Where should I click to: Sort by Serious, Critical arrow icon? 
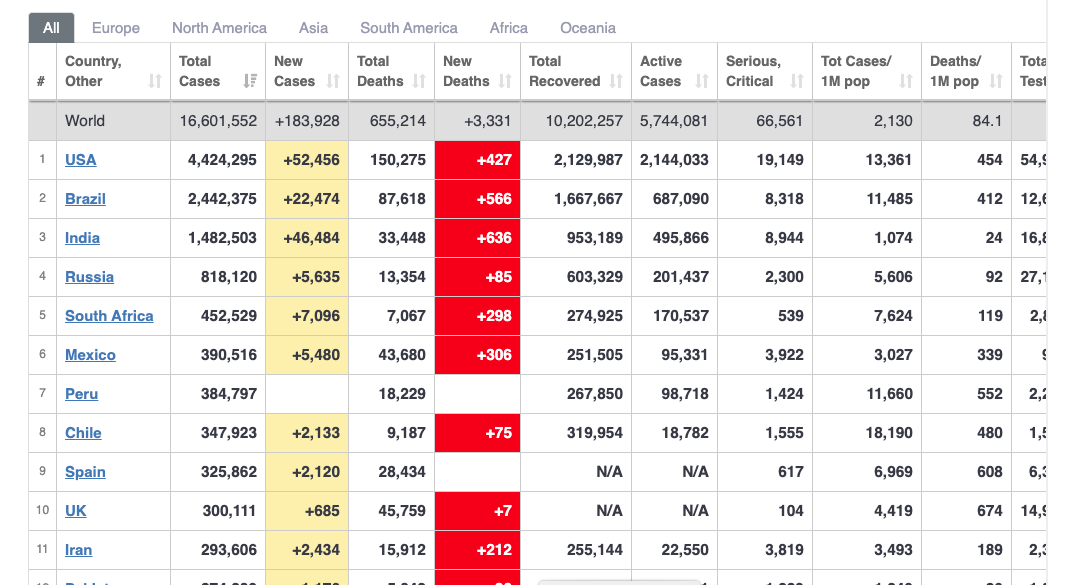(x=797, y=81)
